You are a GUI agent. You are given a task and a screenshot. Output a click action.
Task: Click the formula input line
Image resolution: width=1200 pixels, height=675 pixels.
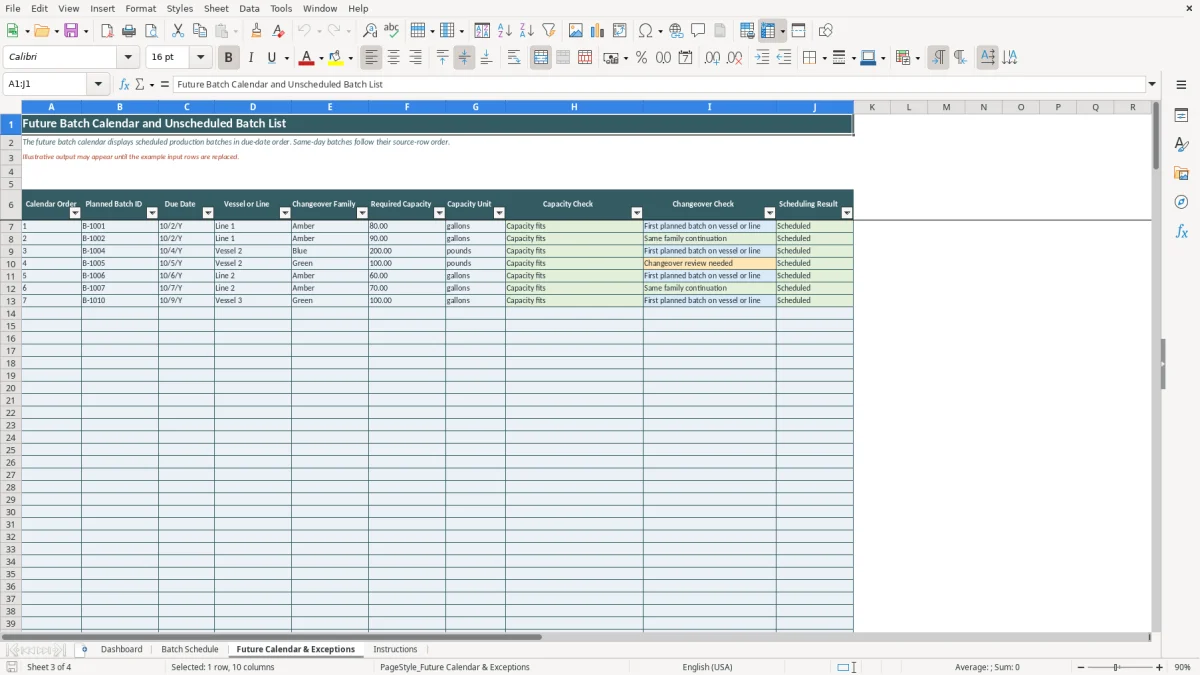pos(658,84)
